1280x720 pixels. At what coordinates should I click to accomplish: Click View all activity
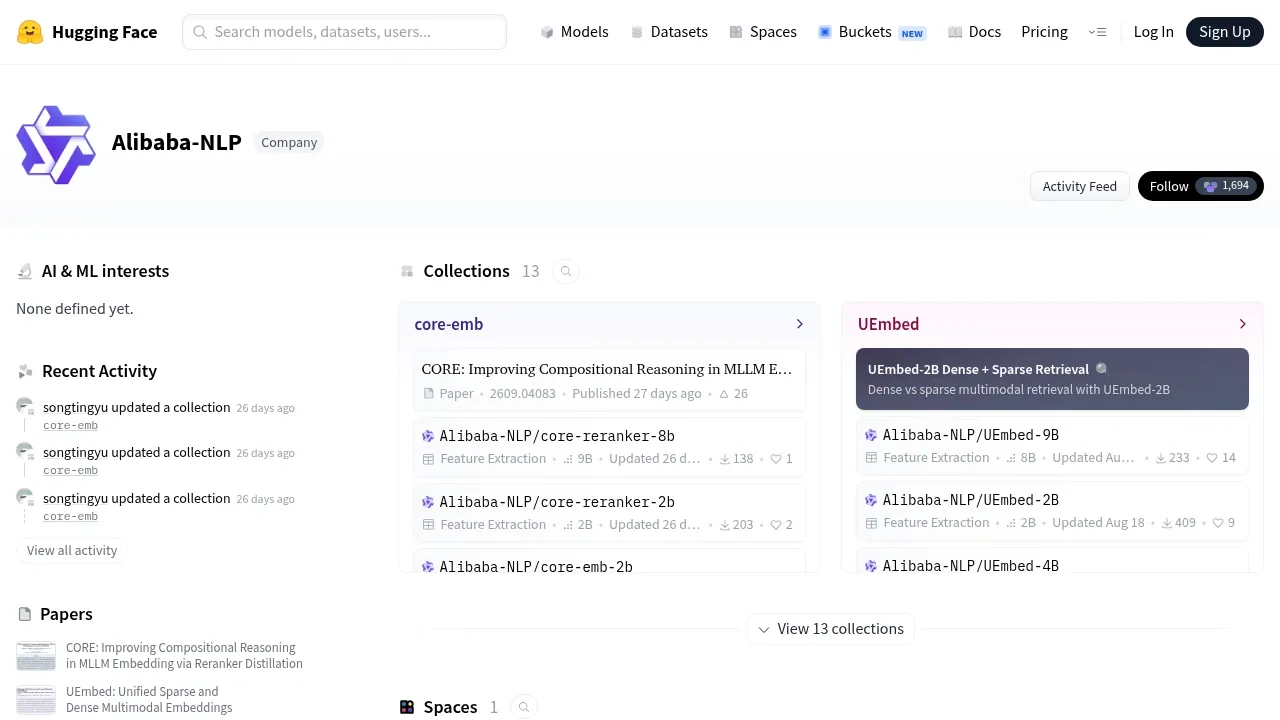[72, 550]
